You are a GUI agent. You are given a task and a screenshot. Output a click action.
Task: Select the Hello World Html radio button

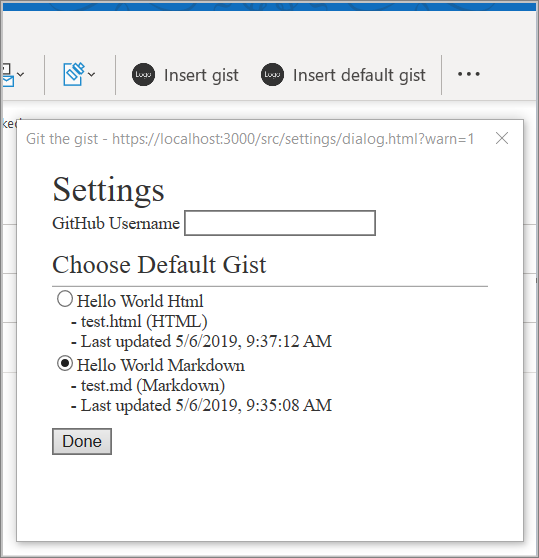coord(65,299)
